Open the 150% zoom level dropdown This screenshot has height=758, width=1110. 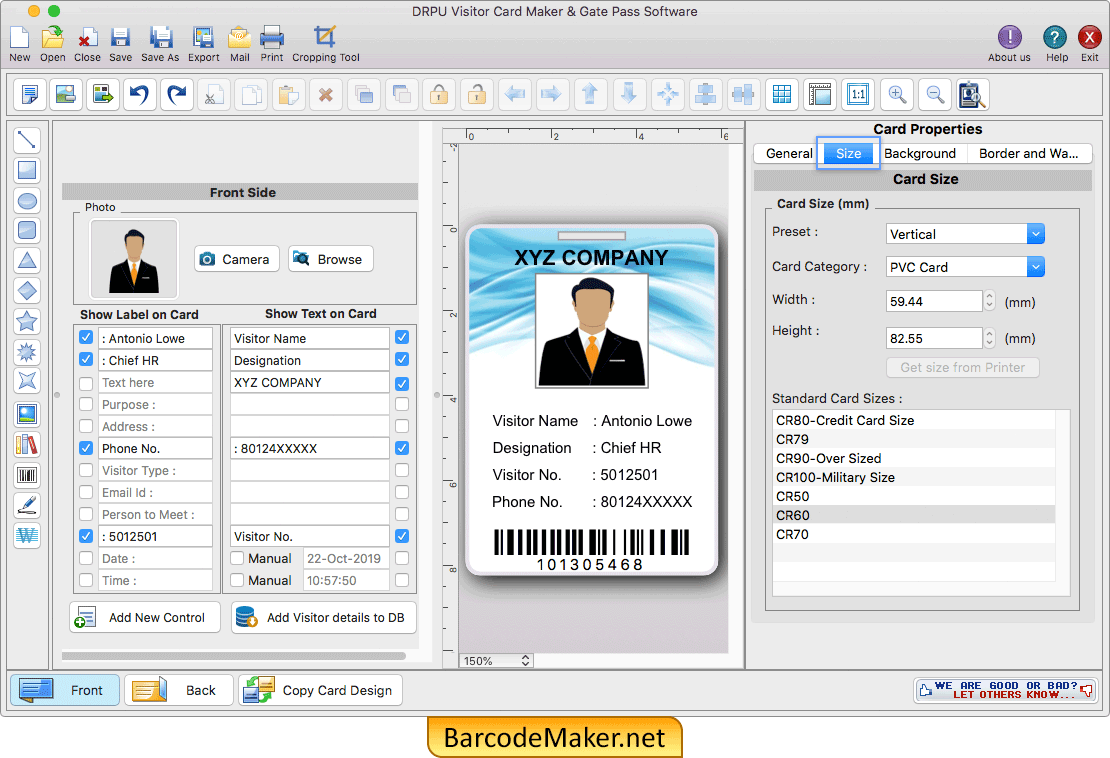pos(496,660)
